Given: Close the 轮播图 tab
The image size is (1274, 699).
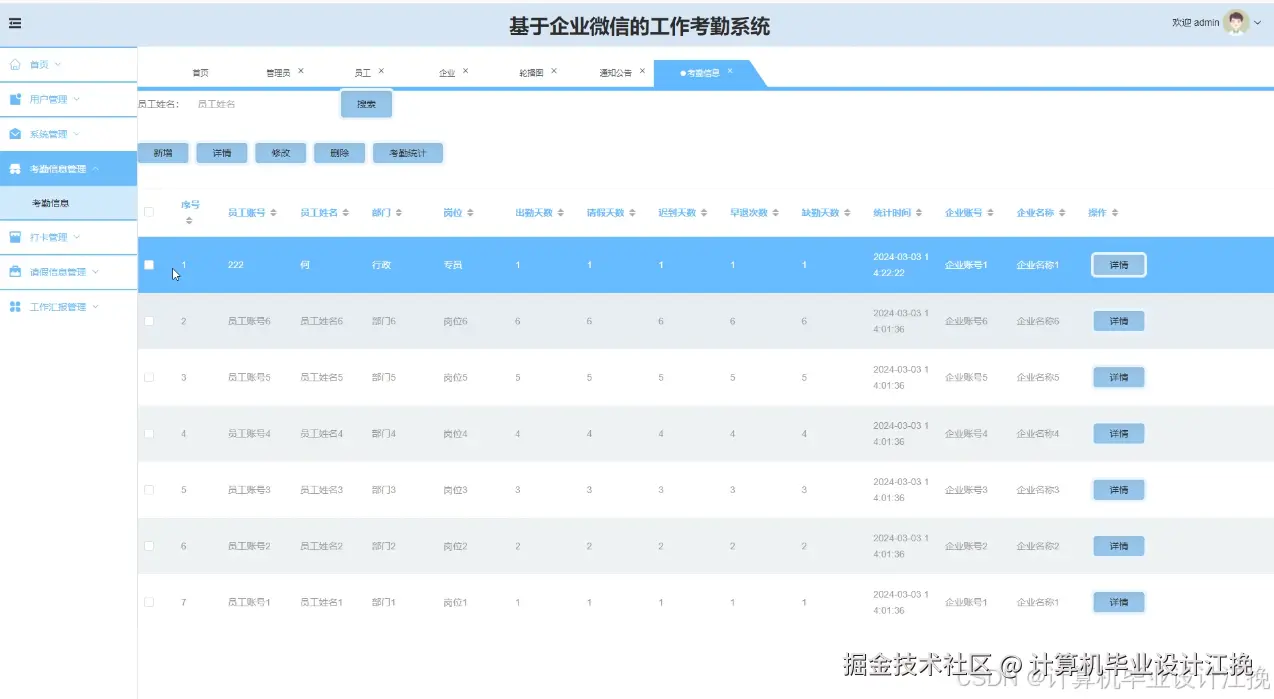Looking at the screenshot, I should [554, 71].
